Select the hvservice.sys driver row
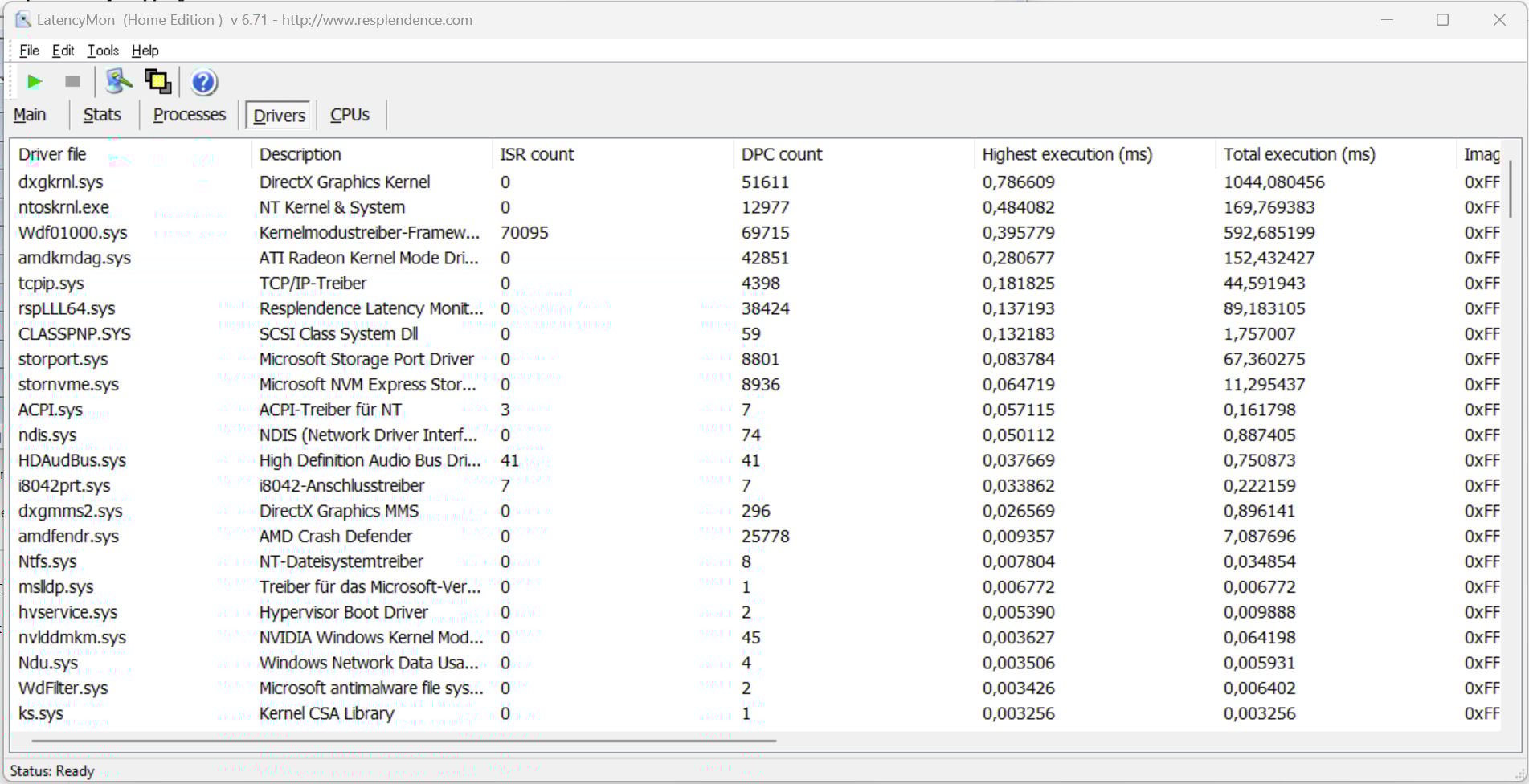The height and width of the screenshot is (784, 1529). [x=755, y=612]
